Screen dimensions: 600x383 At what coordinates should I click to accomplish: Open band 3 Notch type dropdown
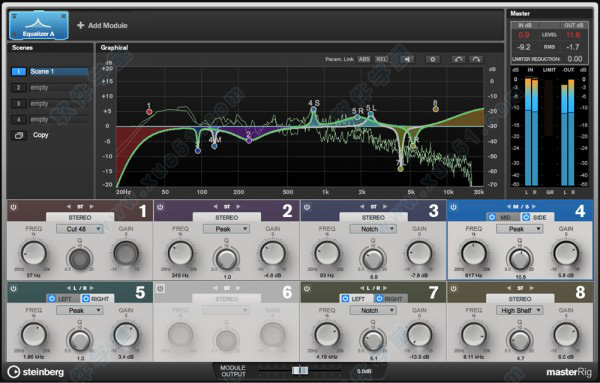click(x=373, y=229)
